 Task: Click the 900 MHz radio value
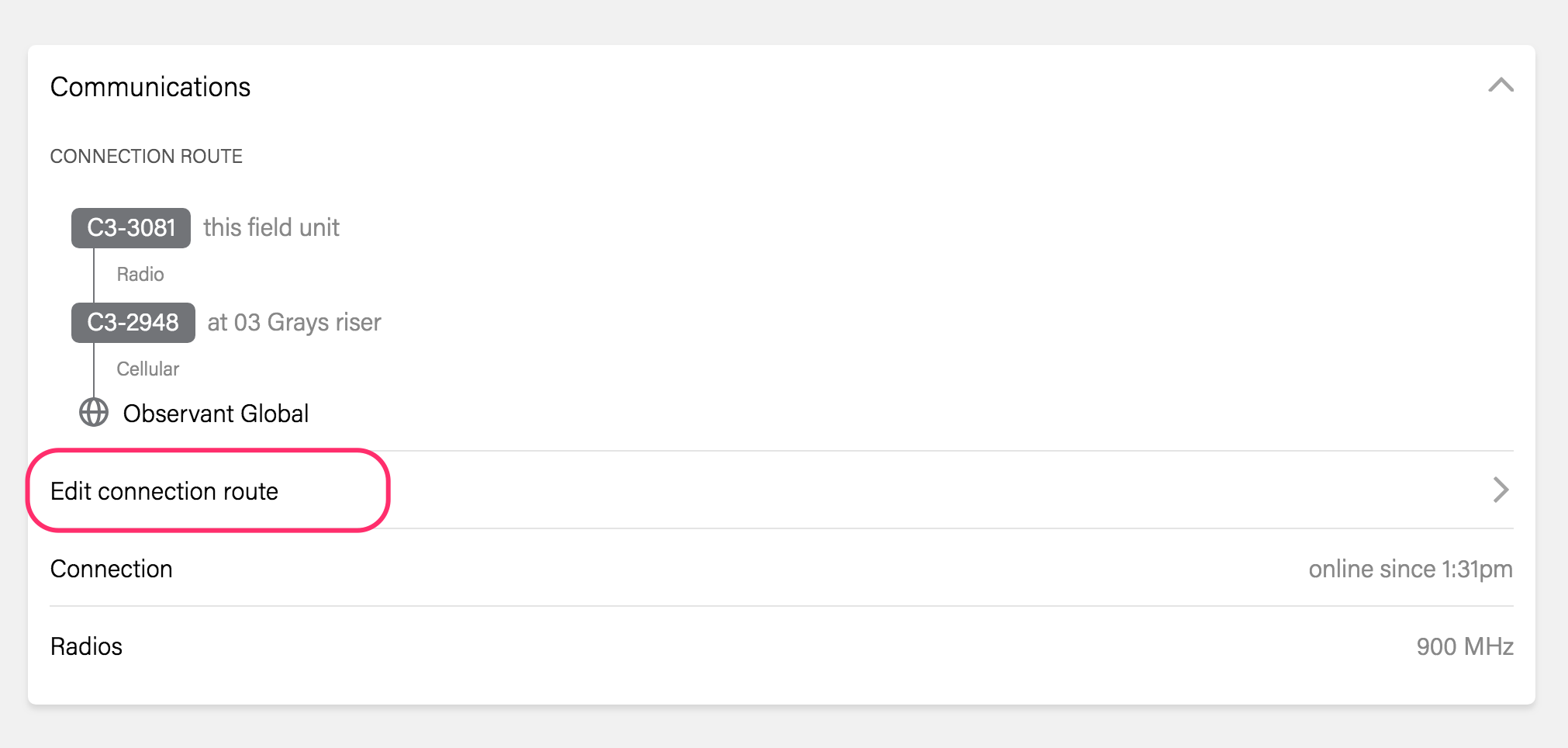click(x=1464, y=646)
